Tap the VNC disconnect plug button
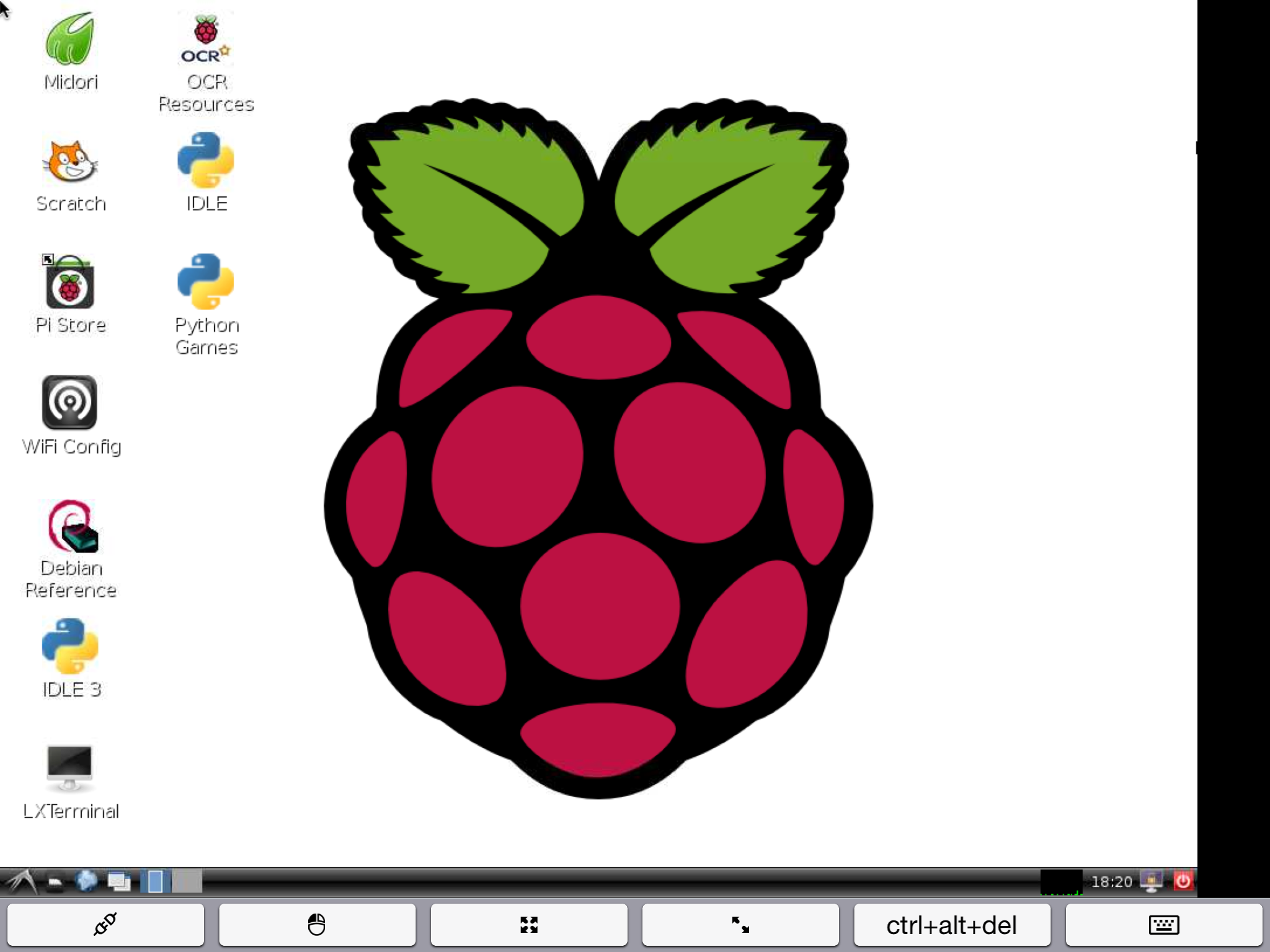The width and height of the screenshot is (1270, 952). coord(105,925)
